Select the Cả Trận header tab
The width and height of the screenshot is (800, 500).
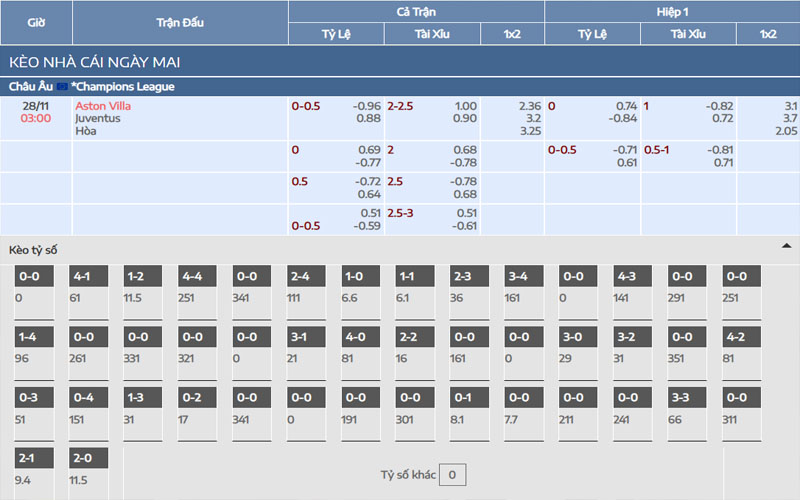(416, 11)
